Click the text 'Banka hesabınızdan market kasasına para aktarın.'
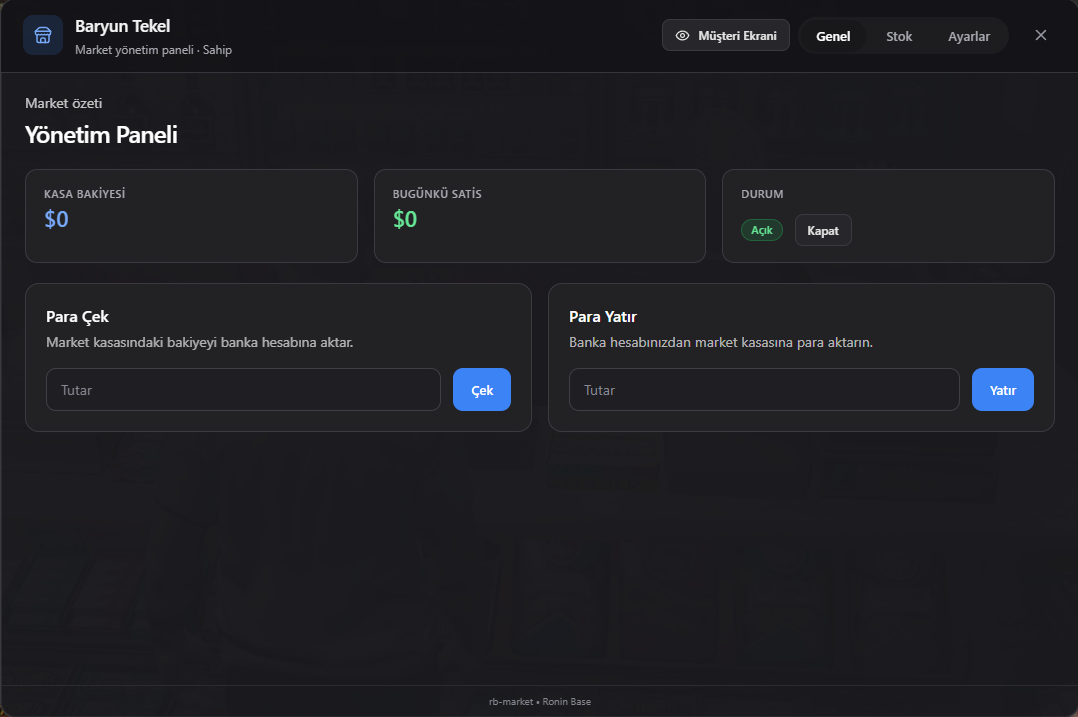The width and height of the screenshot is (1078, 717). point(721,342)
